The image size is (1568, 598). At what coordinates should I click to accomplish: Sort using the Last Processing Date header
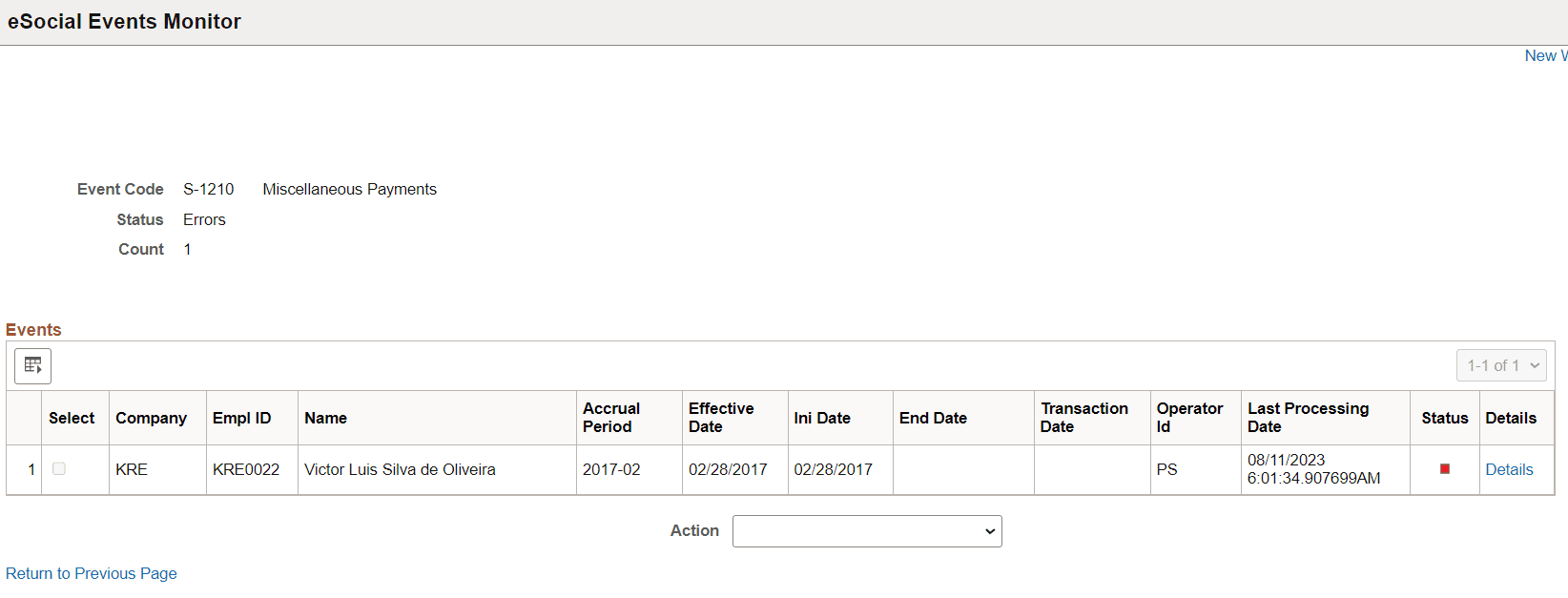click(x=1308, y=418)
